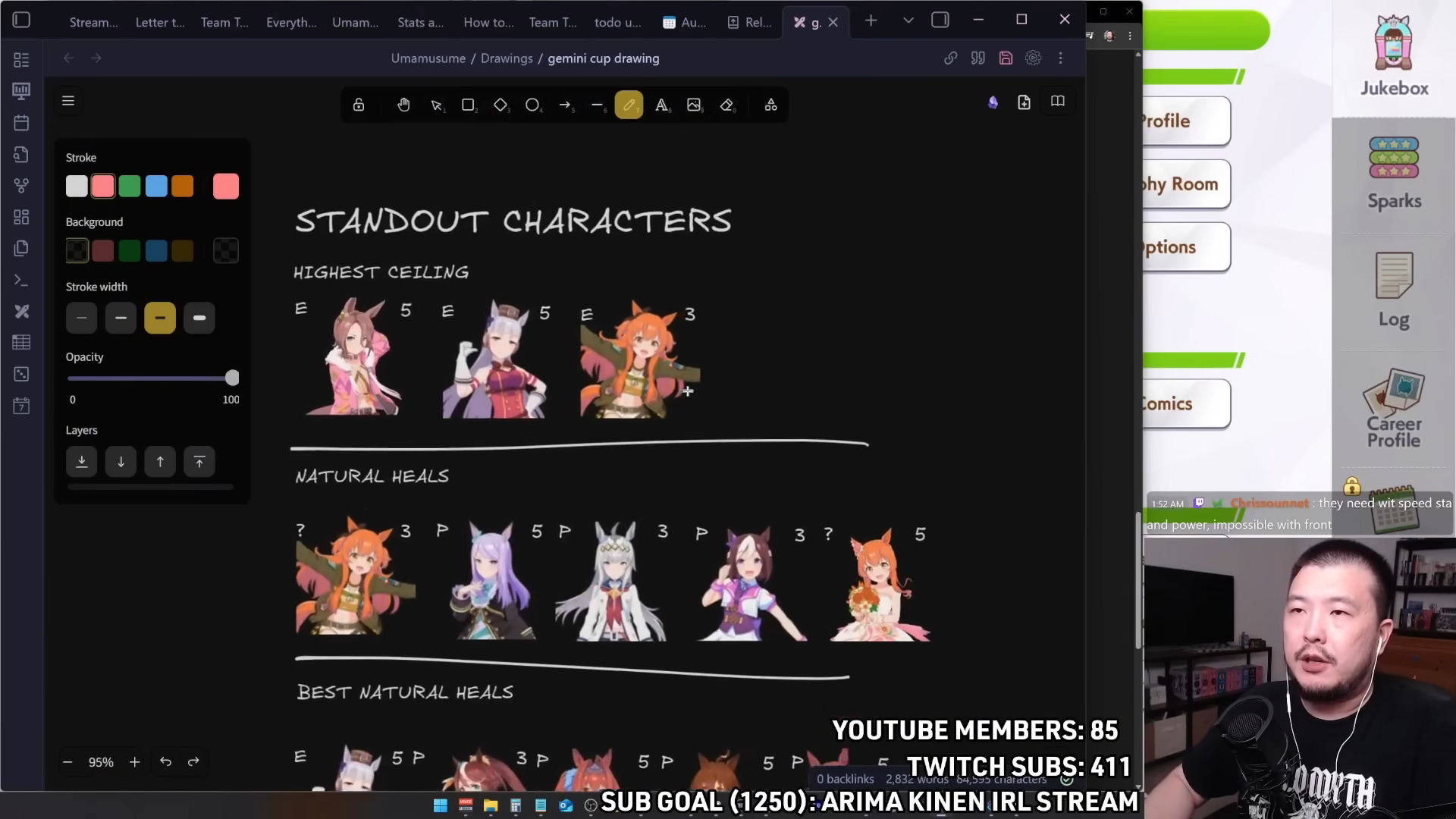This screenshot has width=1456, height=819.
Task: Bring layer forward one step
Action: pyautogui.click(x=160, y=462)
